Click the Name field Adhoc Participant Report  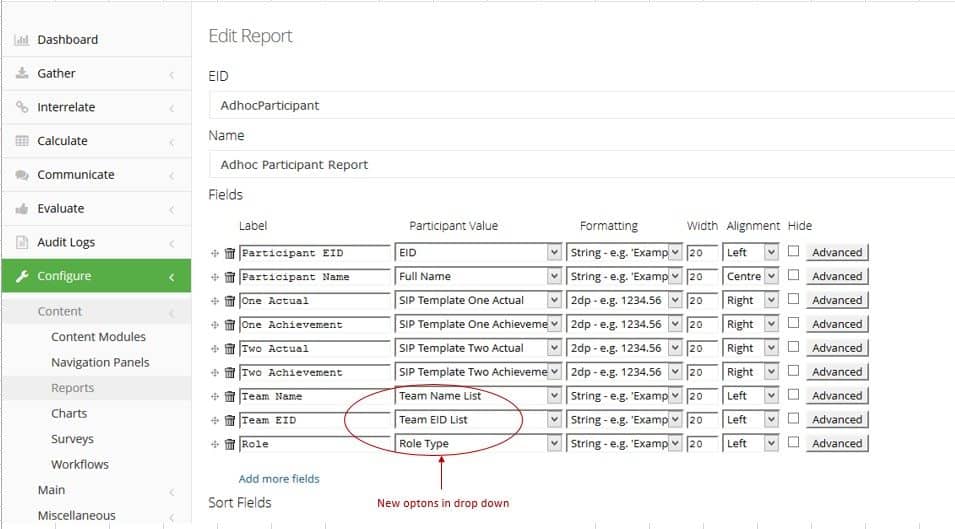[582, 165]
